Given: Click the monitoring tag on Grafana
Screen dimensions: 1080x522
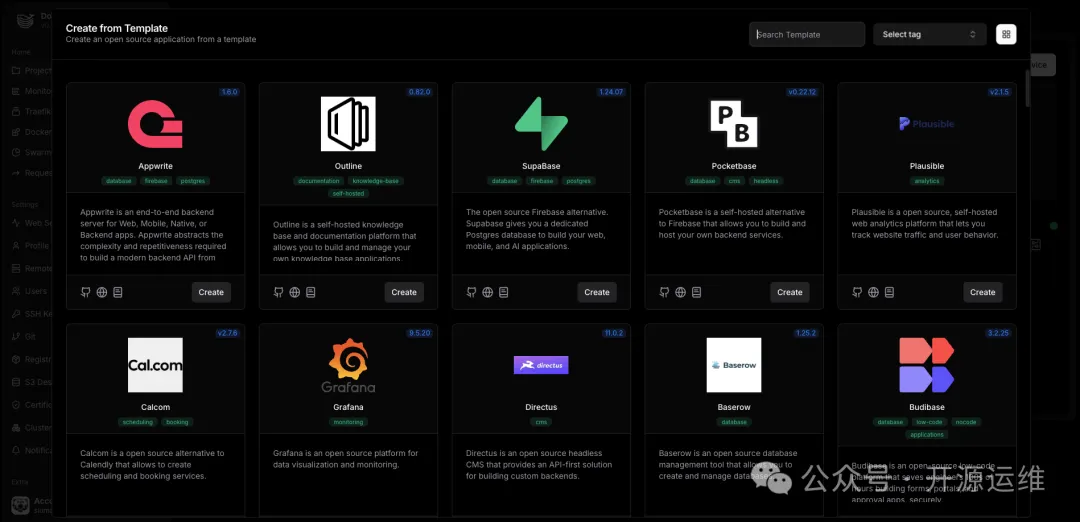Looking at the screenshot, I should (349, 422).
